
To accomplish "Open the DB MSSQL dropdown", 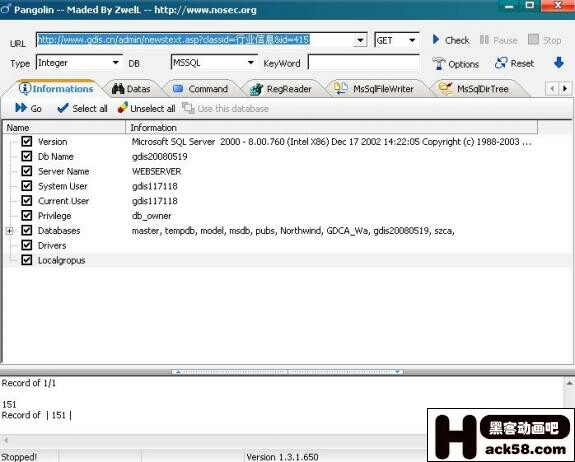I will (x=251, y=63).
